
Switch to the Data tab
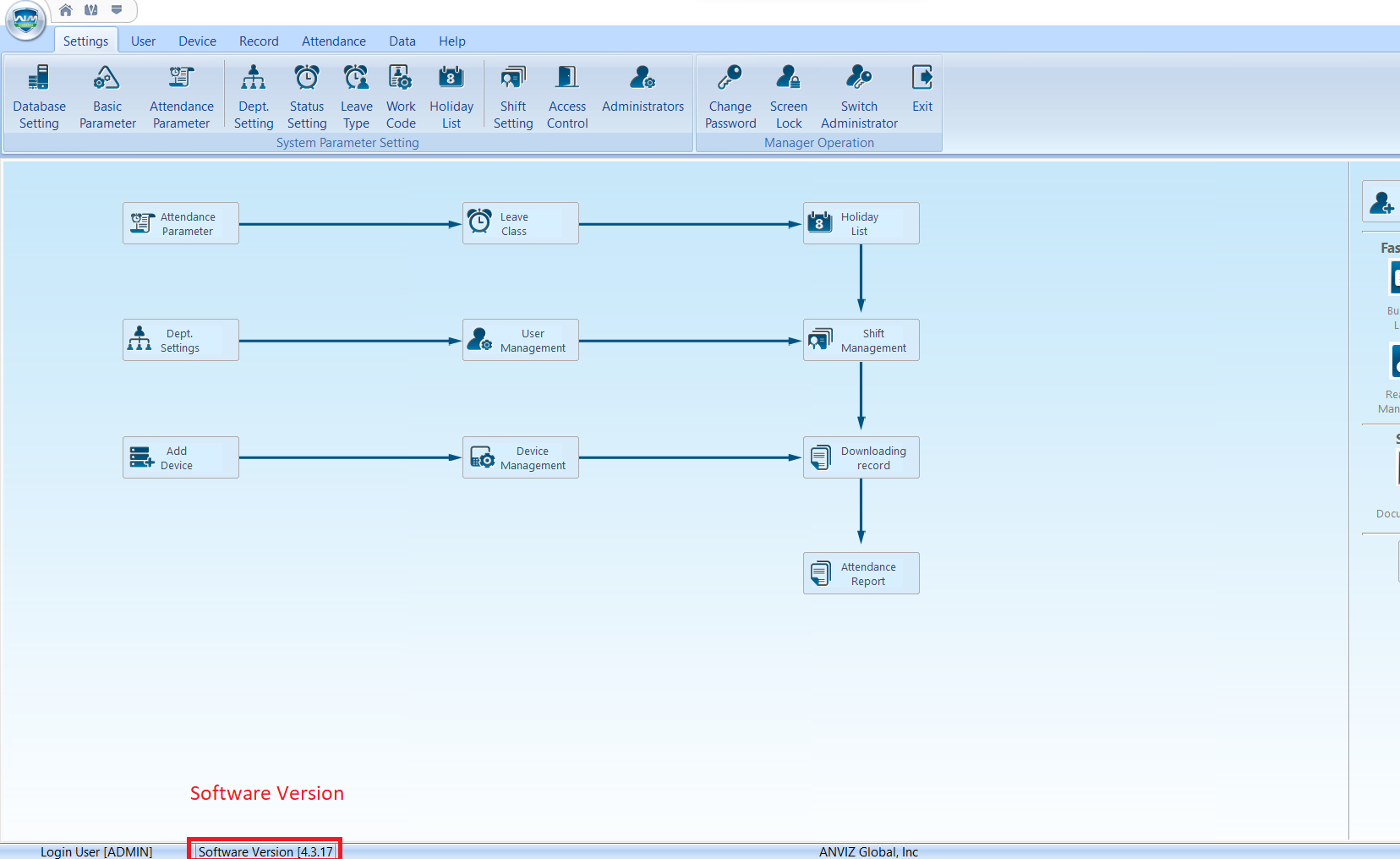(x=402, y=41)
